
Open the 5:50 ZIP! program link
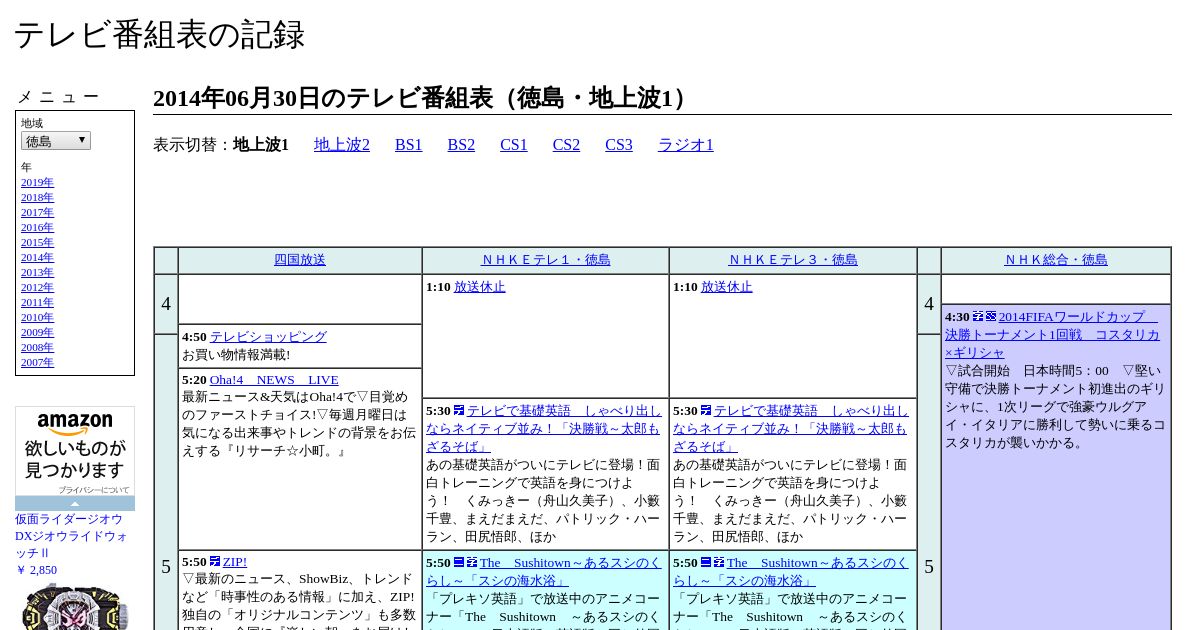click(x=235, y=562)
